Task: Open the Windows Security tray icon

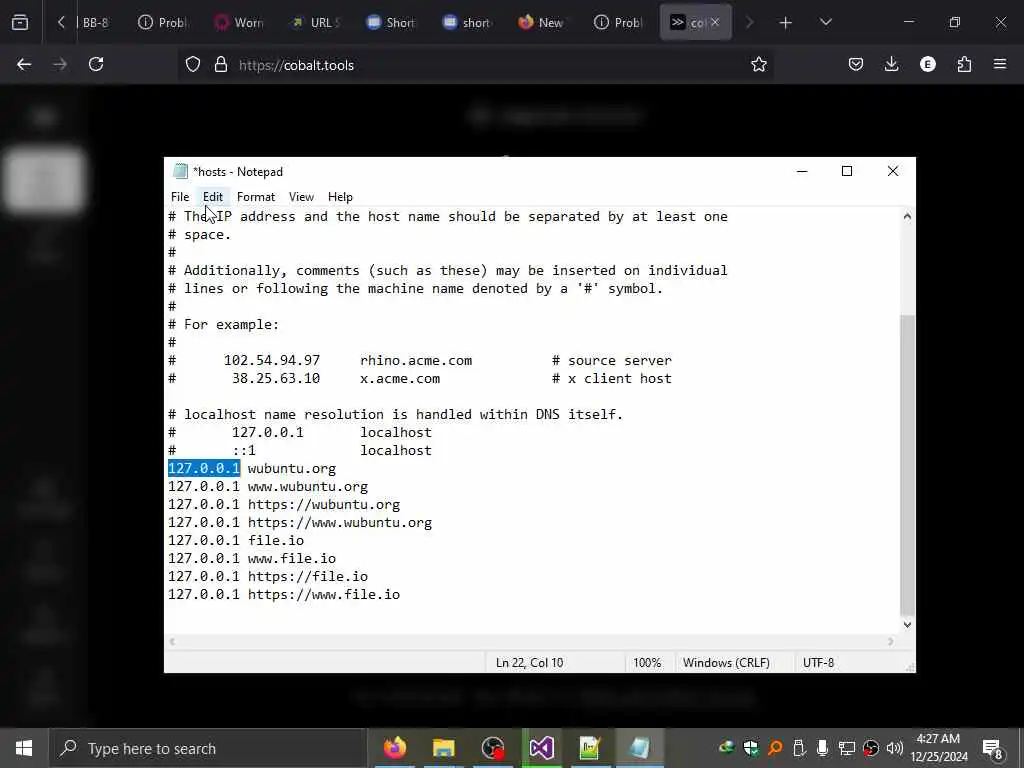Action: point(750,748)
